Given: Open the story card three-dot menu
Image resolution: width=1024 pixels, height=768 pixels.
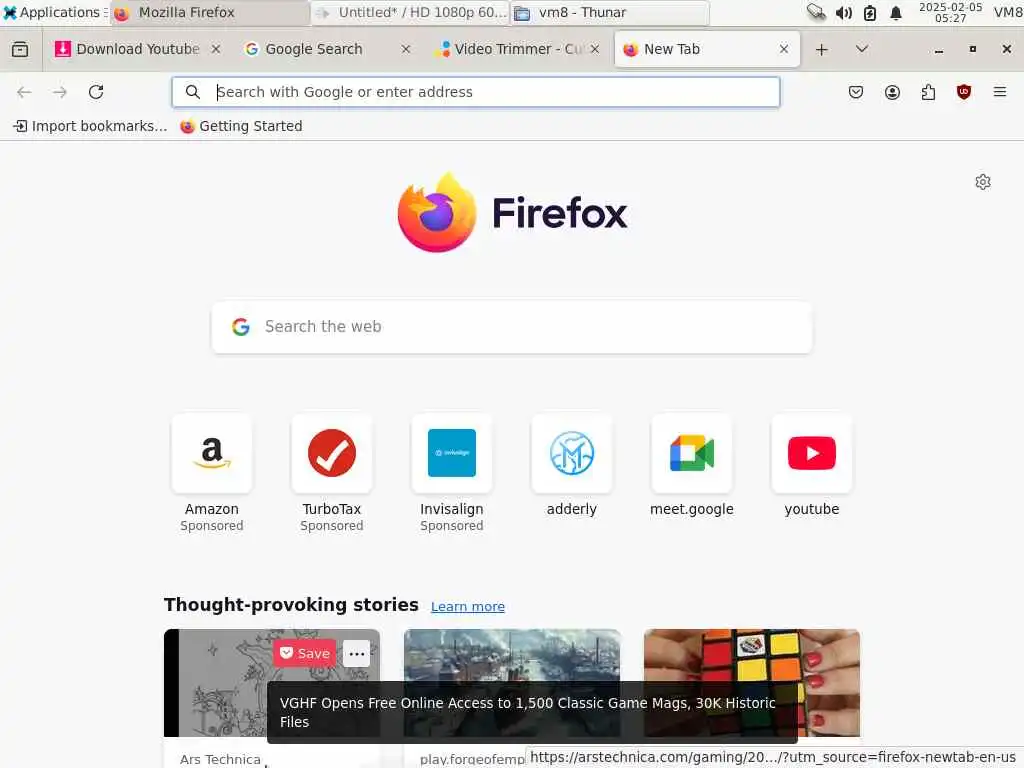Looking at the screenshot, I should (x=357, y=654).
